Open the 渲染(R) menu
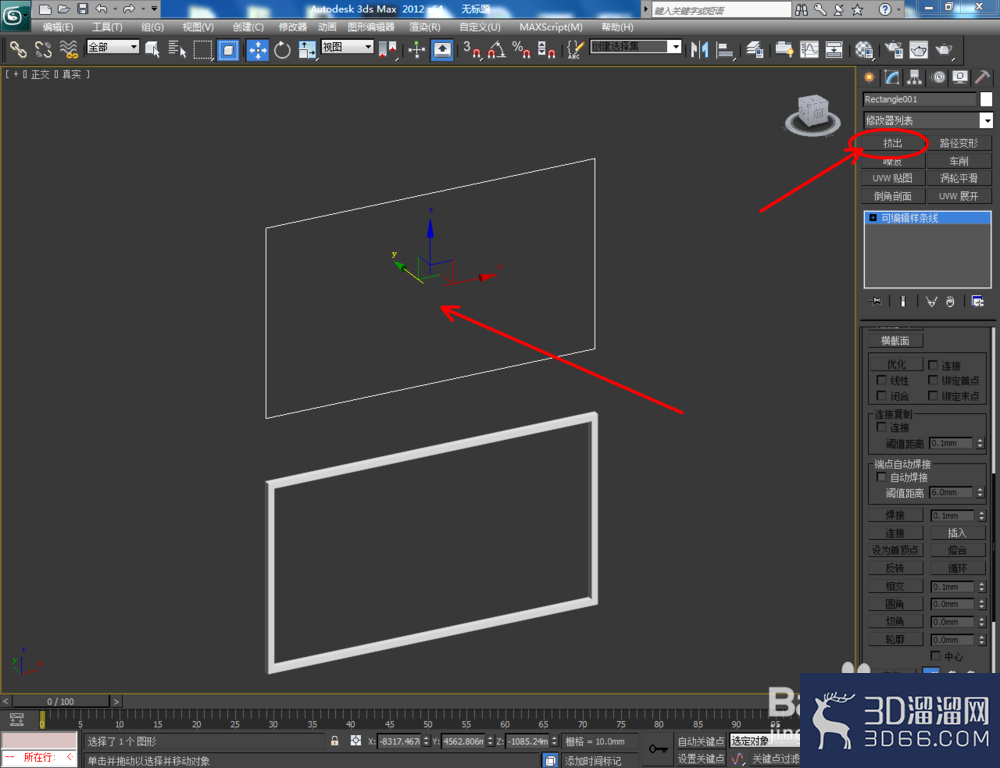Image resolution: width=1000 pixels, height=768 pixels. click(425, 27)
